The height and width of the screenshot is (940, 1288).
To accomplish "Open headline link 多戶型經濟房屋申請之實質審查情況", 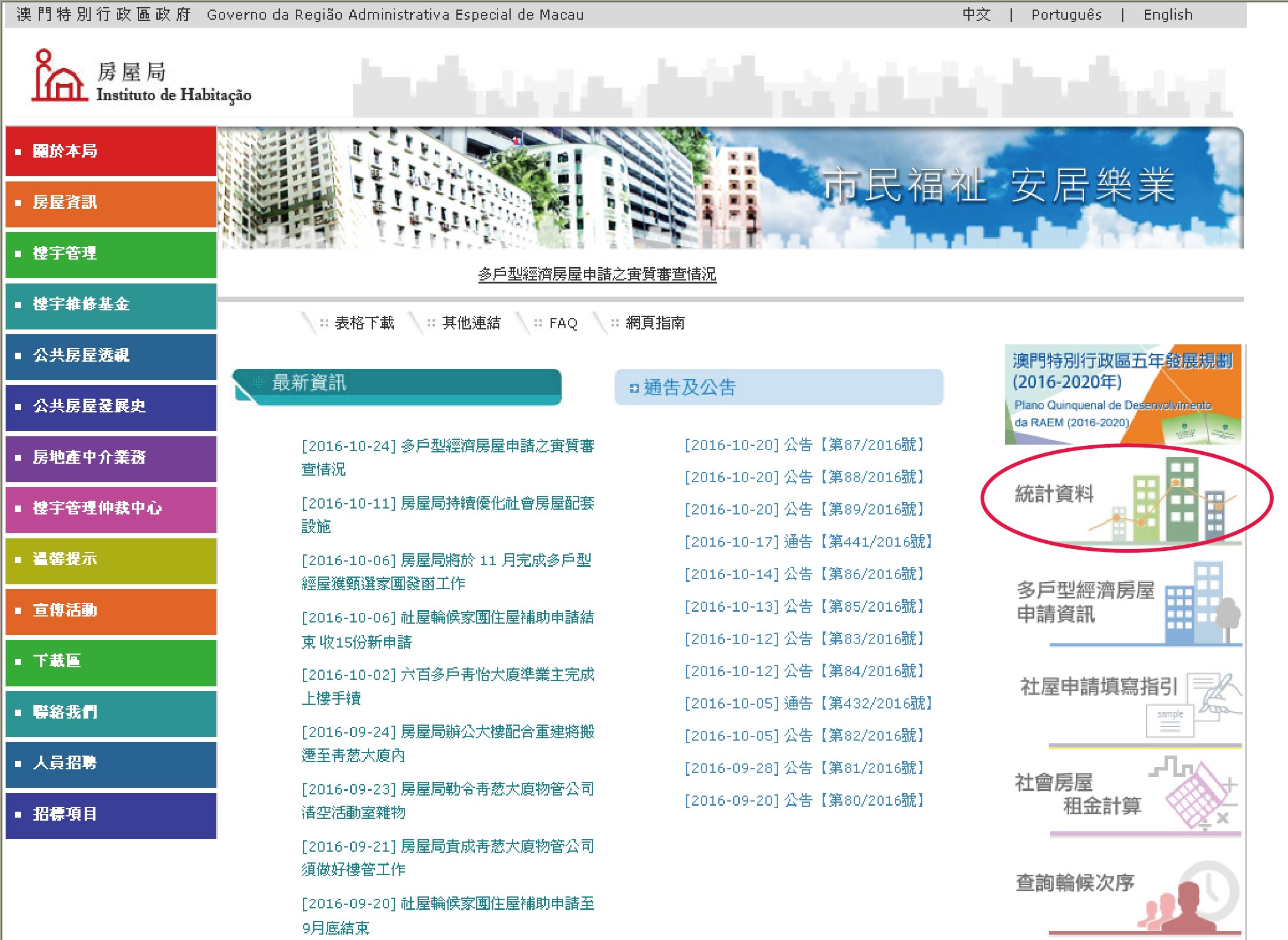I will point(597,274).
